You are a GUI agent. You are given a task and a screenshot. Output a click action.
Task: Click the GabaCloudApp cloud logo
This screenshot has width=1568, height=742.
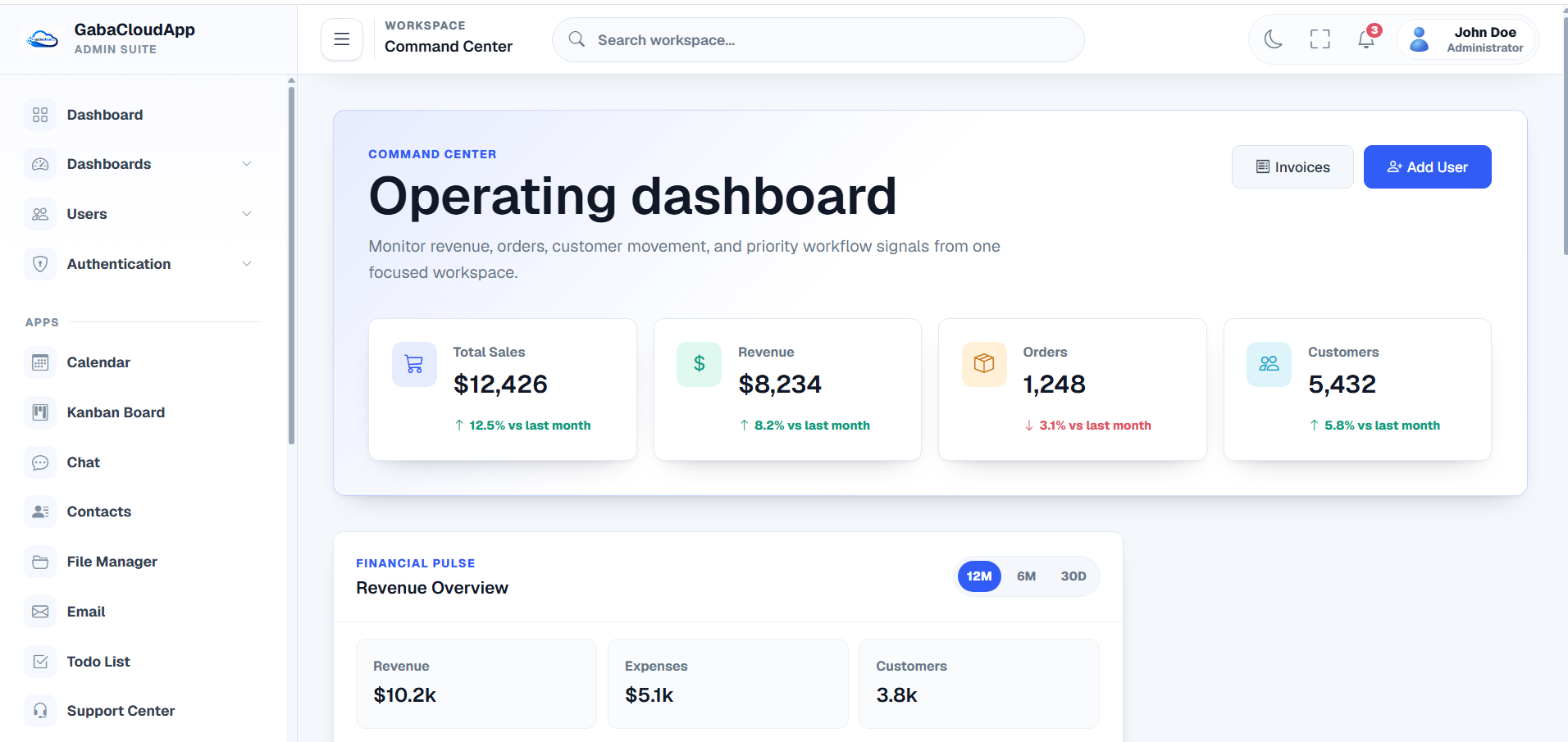(42, 39)
